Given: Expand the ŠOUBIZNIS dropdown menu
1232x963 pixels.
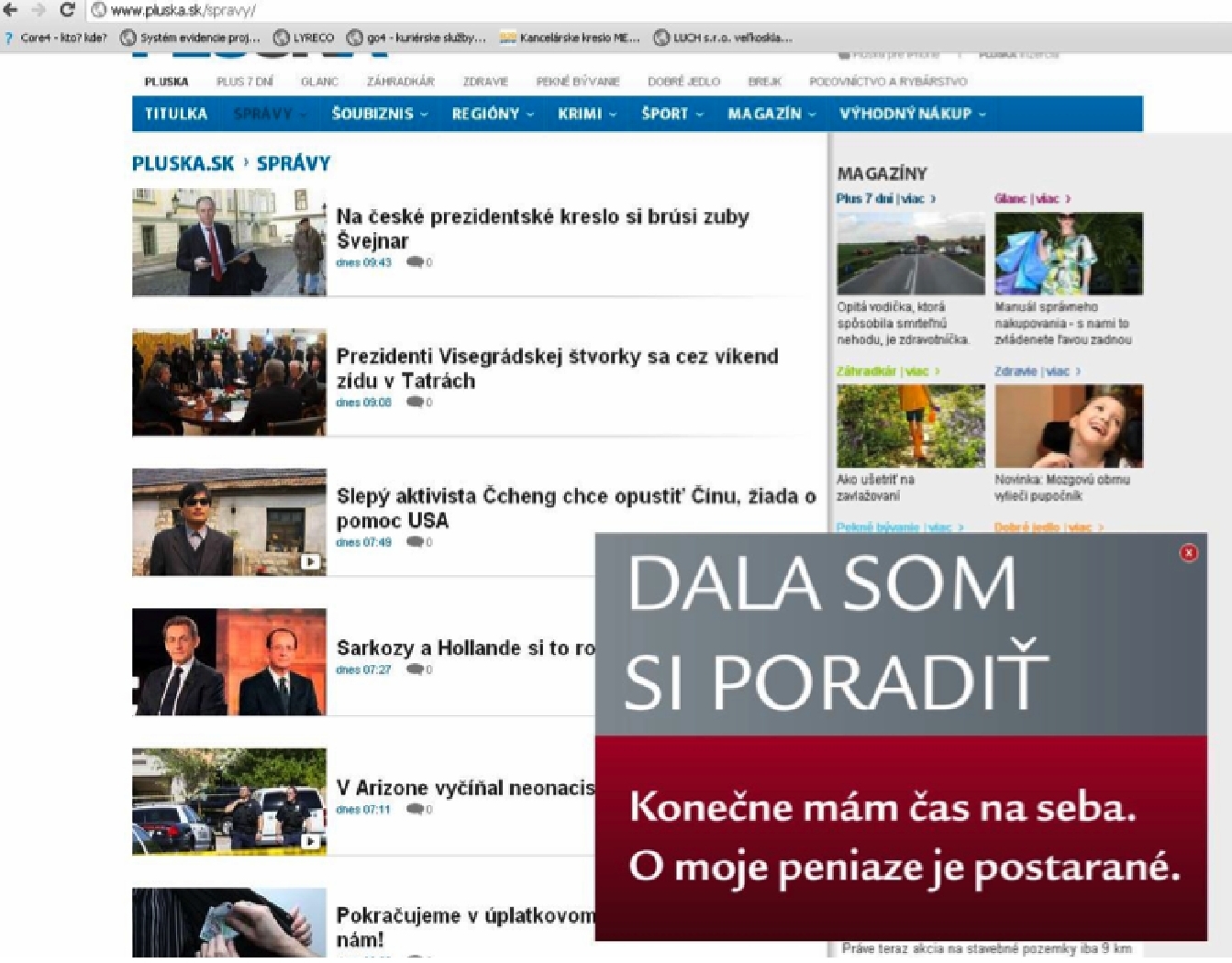Looking at the screenshot, I should click(379, 114).
